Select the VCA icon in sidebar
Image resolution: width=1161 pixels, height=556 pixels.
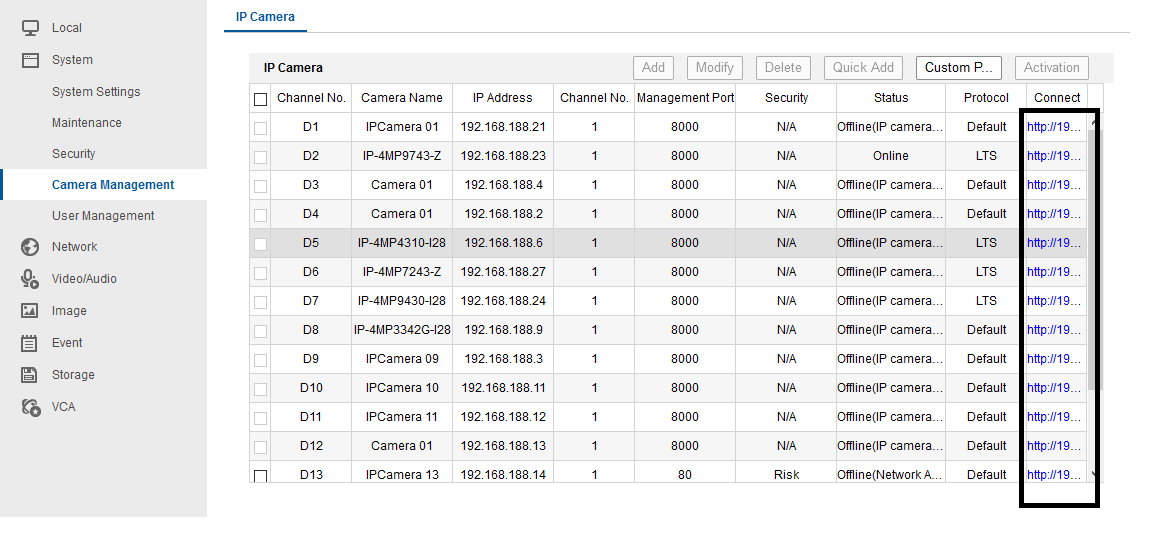click(30, 407)
